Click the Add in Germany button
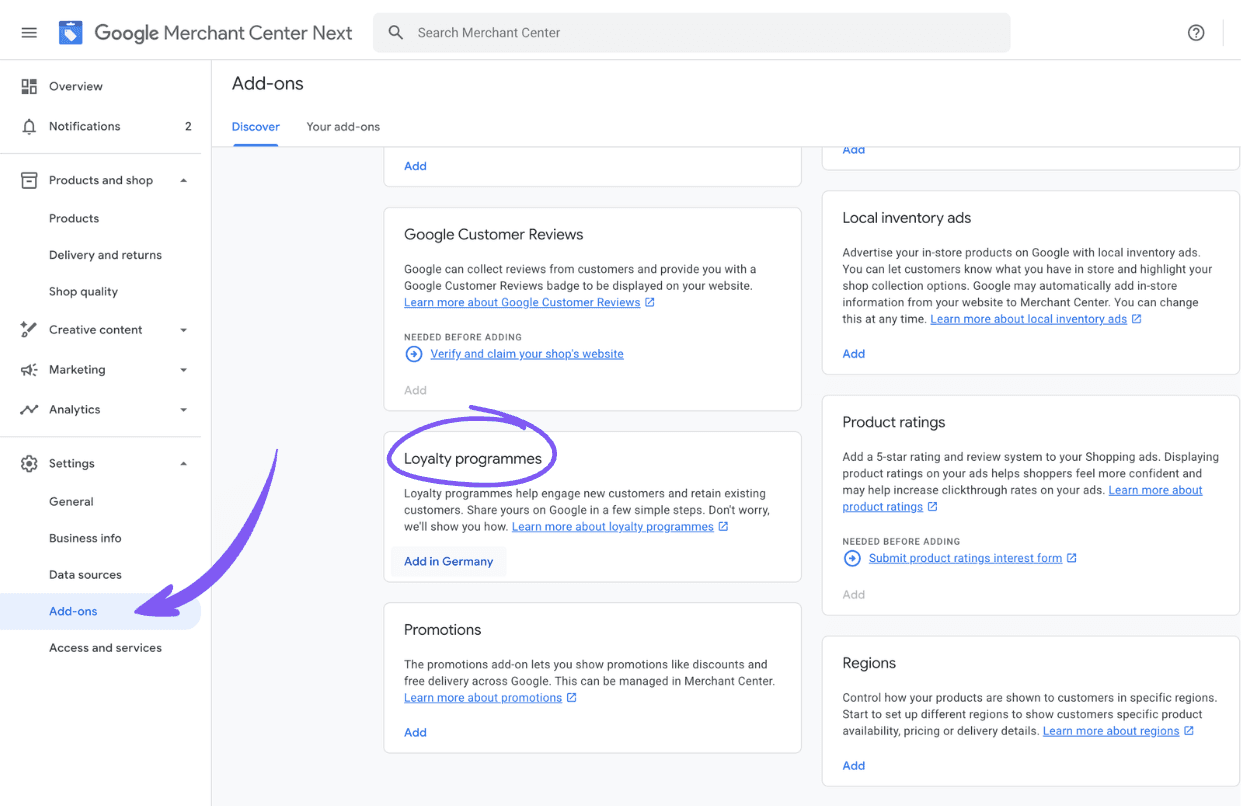Viewport: 1256px width, 806px height. click(448, 562)
